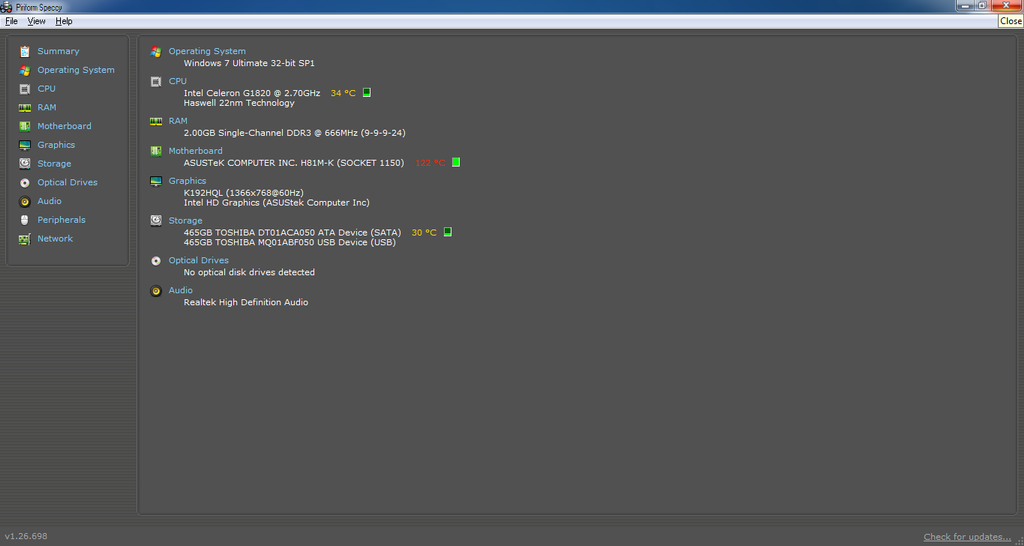
Task: Open the Help menu
Action: point(63,21)
